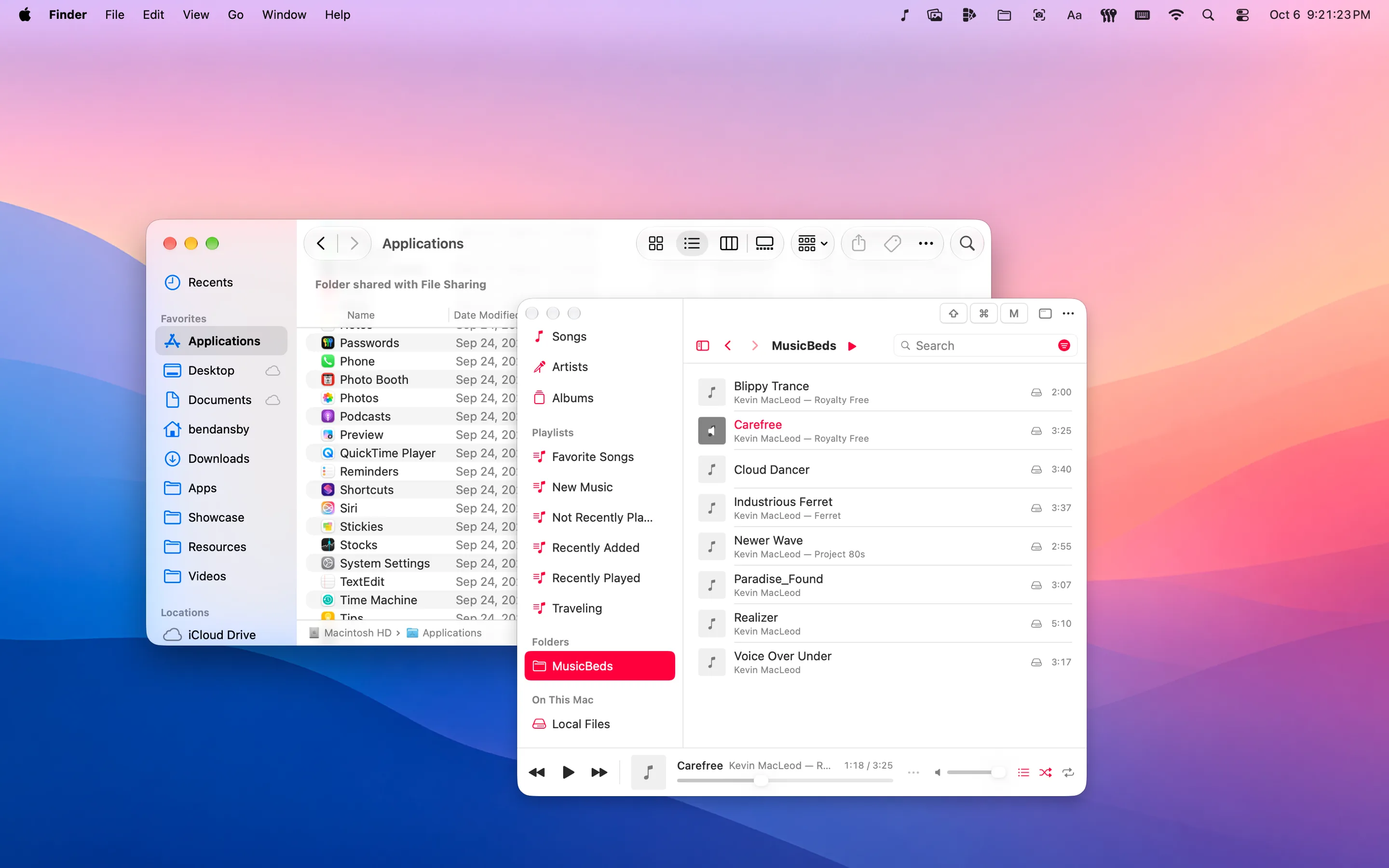Switch Finder to icon view
Image resolution: width=1389 pixels, height=868 pixels.
click(x=655, y=244)
